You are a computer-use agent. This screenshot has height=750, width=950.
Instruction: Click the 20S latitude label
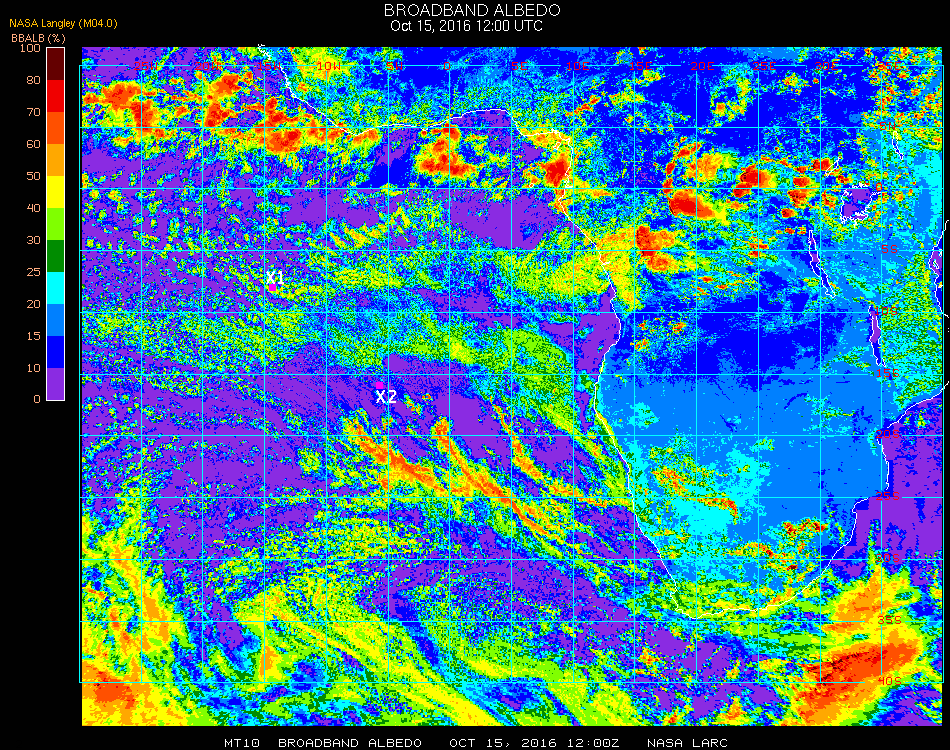click(888, 435)
